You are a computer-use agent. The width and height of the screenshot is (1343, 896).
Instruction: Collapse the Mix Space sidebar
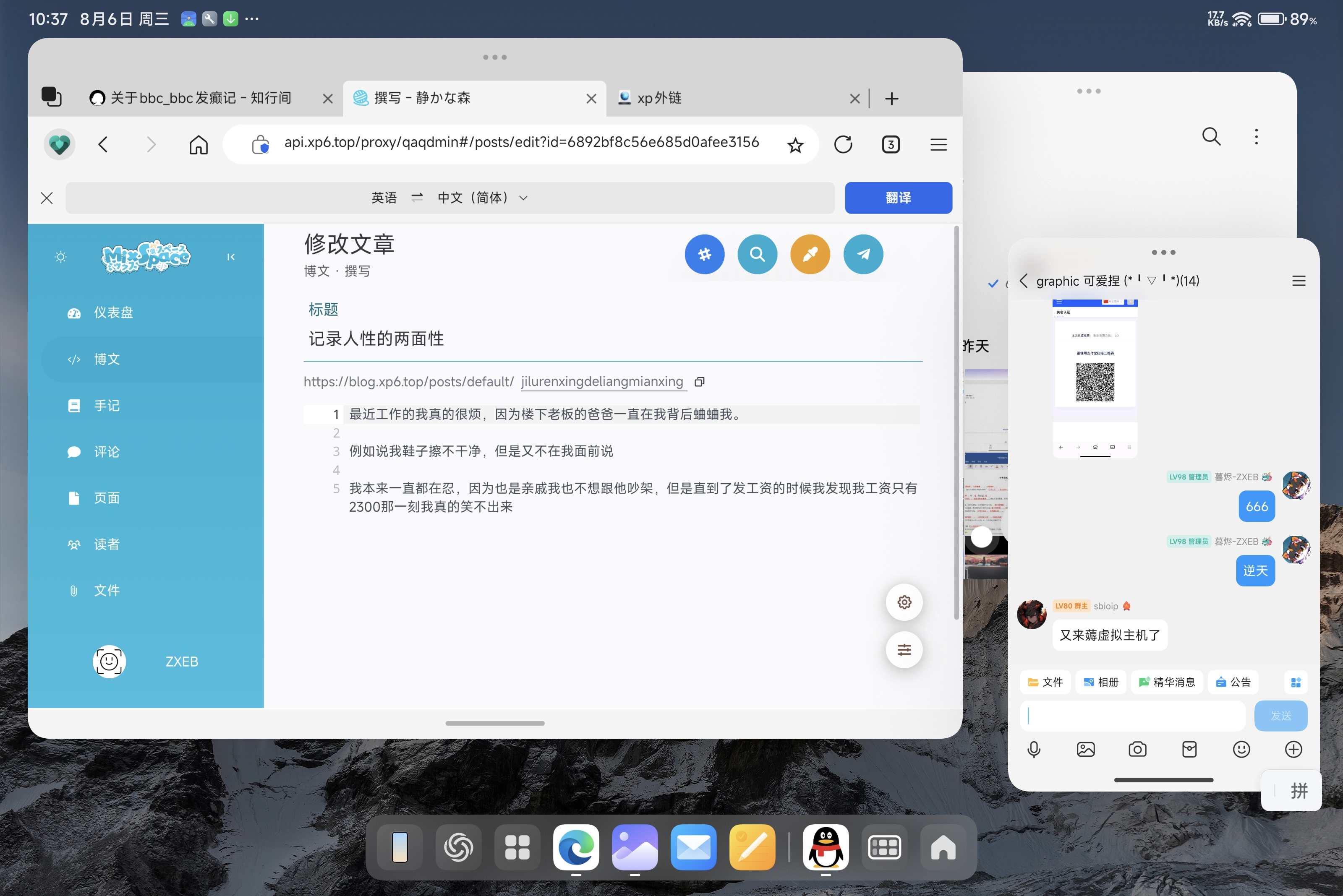click(x=231, y=257)
